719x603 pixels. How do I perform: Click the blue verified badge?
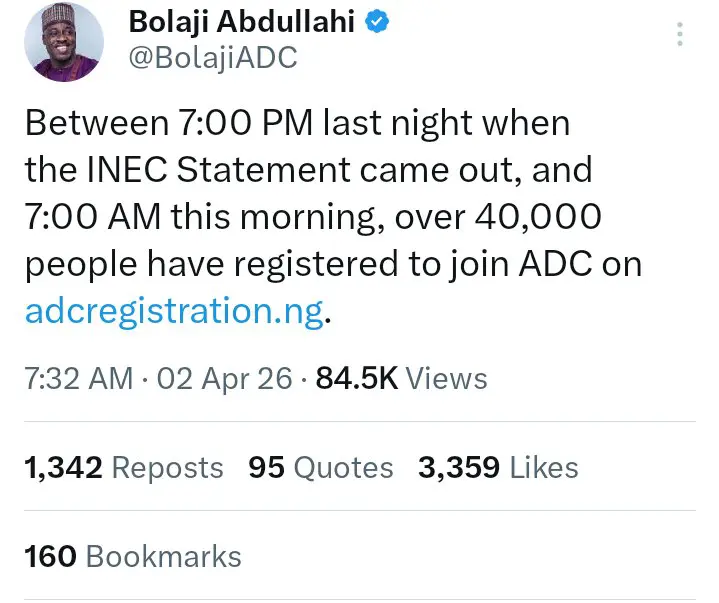click(x=377, y=23)
